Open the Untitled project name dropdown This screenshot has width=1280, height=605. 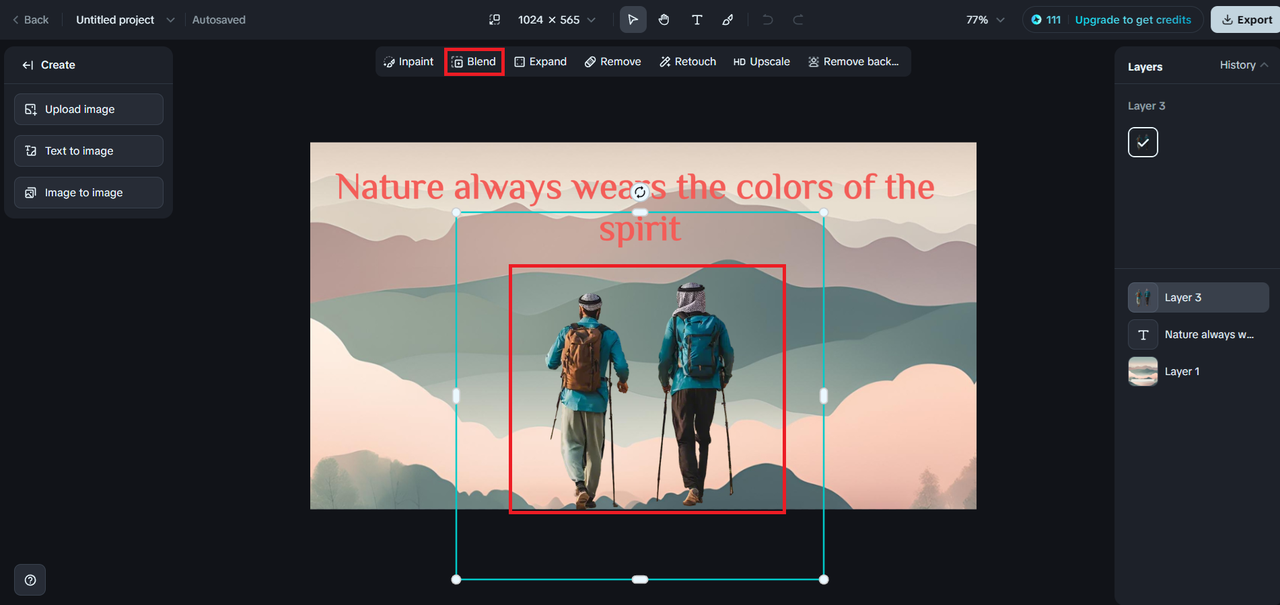(x=125, y=20)
